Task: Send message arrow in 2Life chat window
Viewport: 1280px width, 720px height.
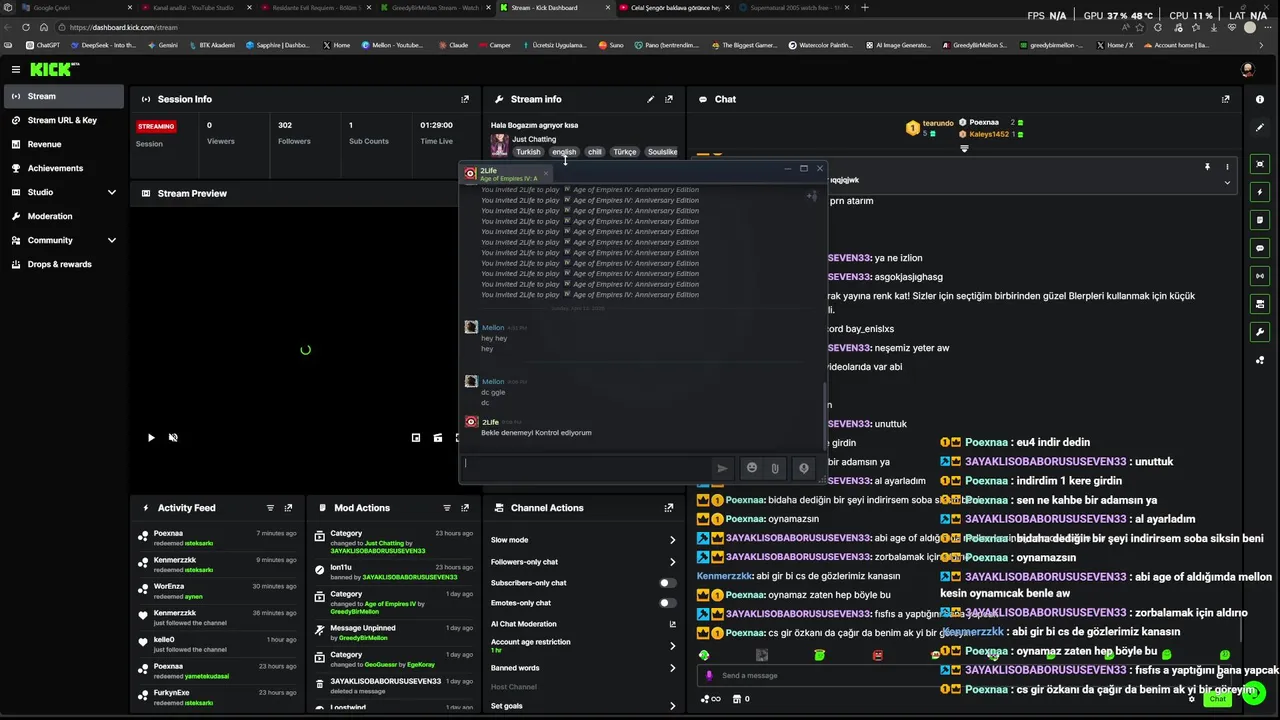Action: point(722,468)
